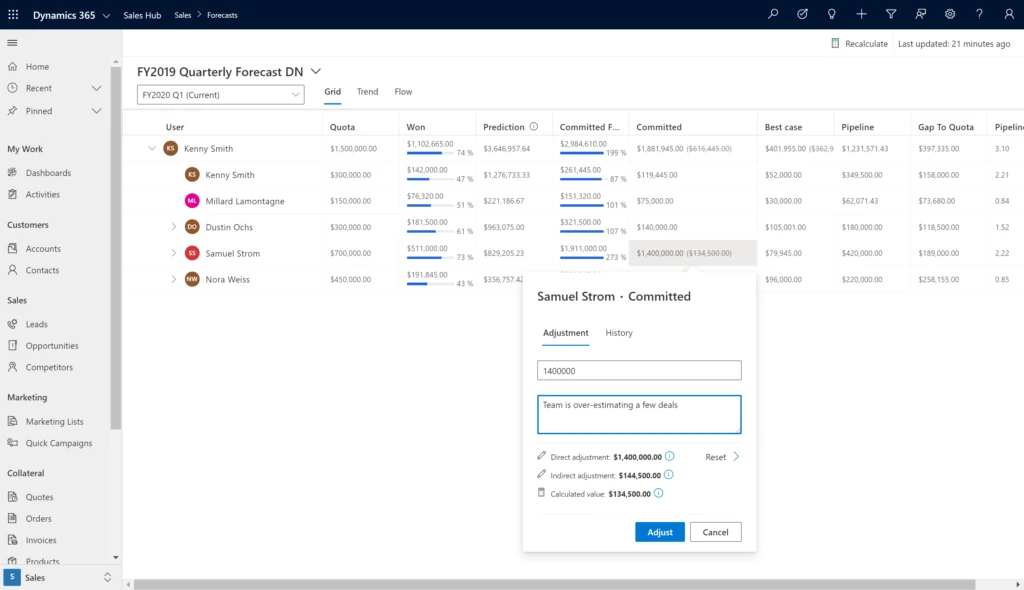This screenshot has width=1024, height=590.
Task: Click the Recalculate icon
Action: 836,44
